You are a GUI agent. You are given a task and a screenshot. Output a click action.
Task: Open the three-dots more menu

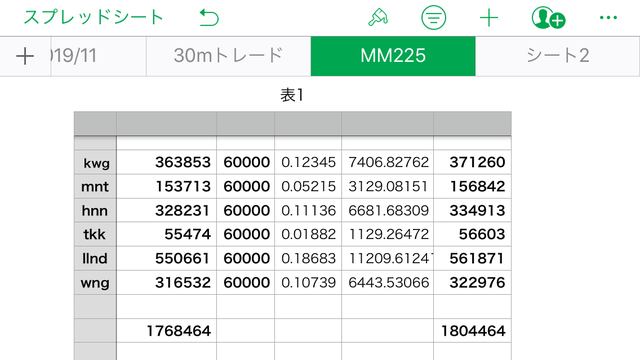point(608,18)
